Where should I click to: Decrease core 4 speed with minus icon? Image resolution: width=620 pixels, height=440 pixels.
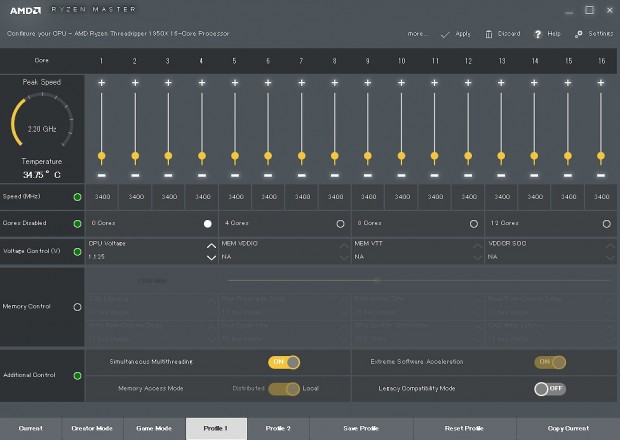pos(202,175)
